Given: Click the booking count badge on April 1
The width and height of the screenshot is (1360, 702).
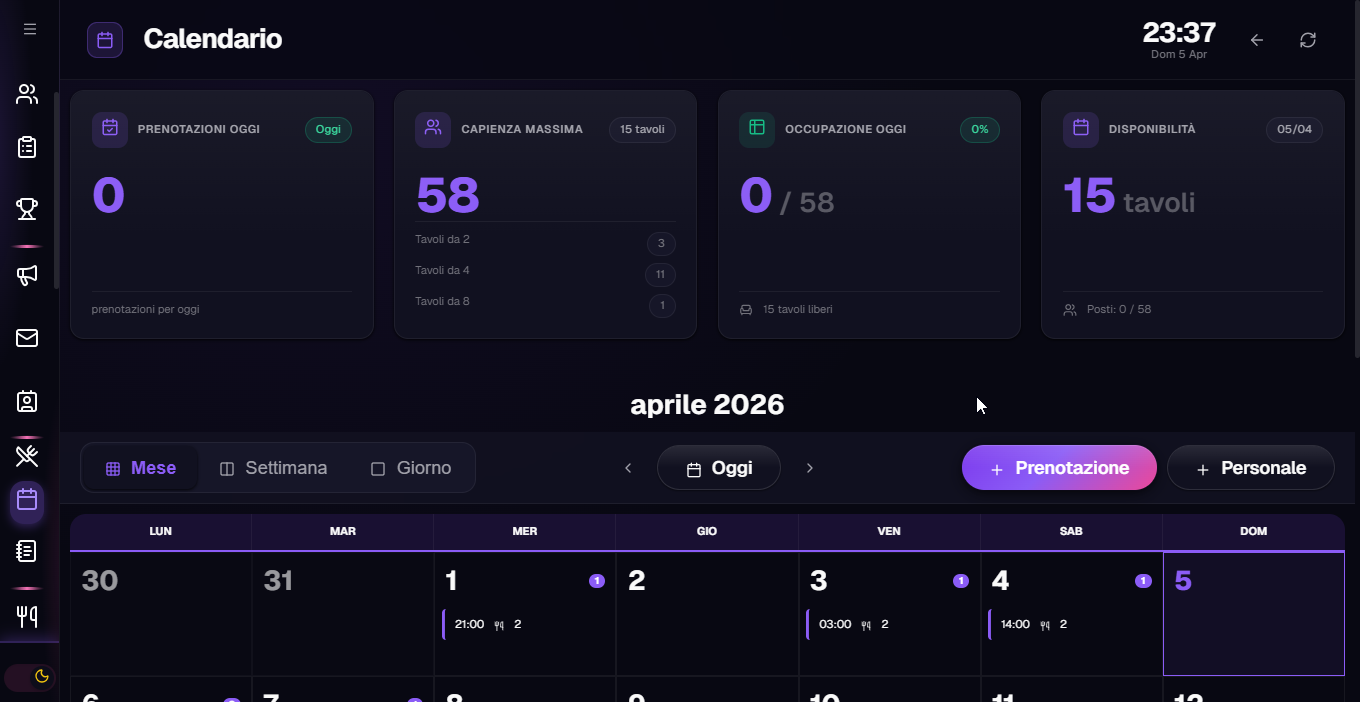Looking at the screenshot, I should [597, 581].
